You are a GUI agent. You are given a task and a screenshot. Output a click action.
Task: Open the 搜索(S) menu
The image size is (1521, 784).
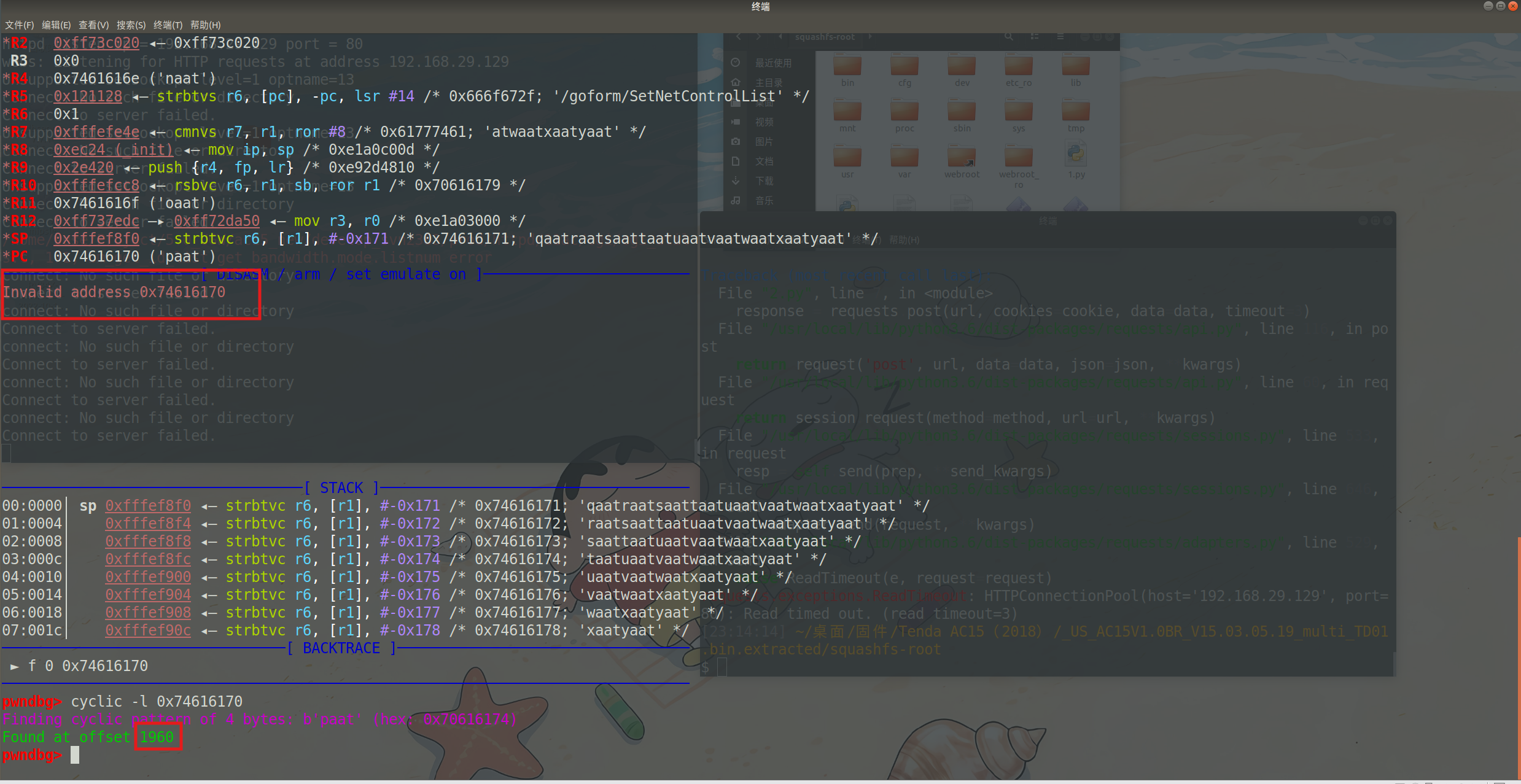(x=131, y=25)
